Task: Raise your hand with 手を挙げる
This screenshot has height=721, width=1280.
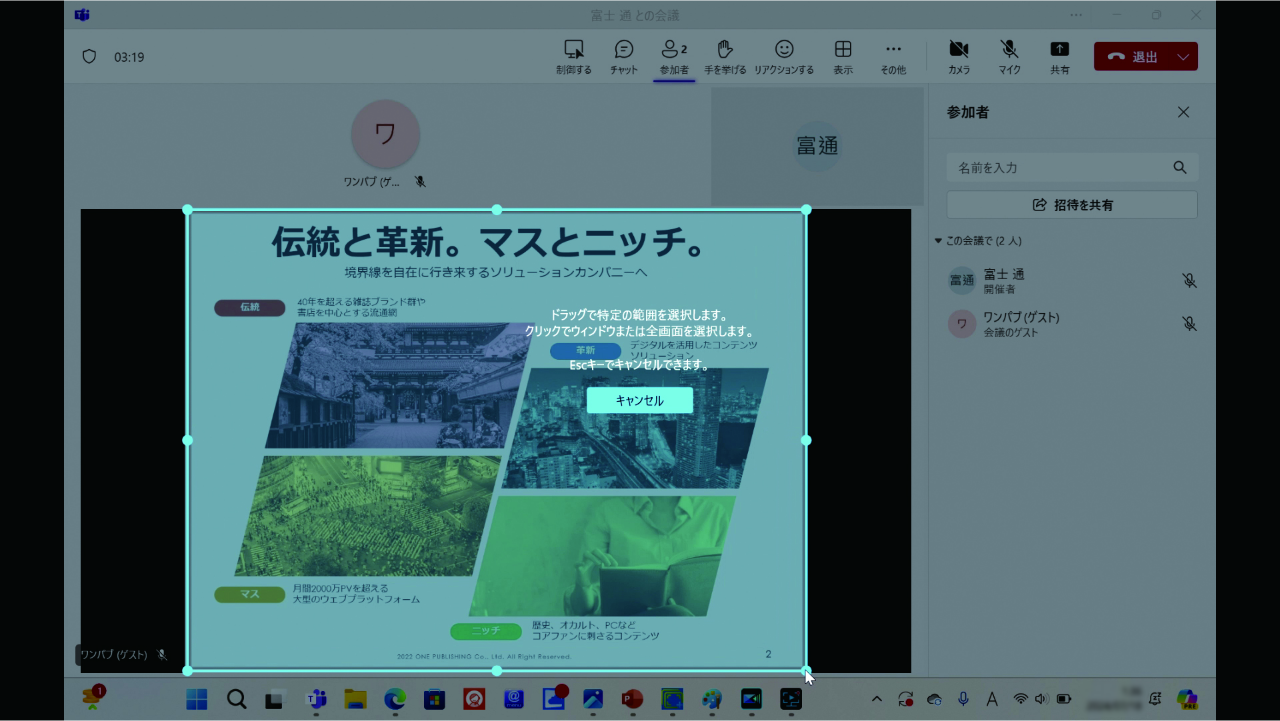Action: pos(724,55)
